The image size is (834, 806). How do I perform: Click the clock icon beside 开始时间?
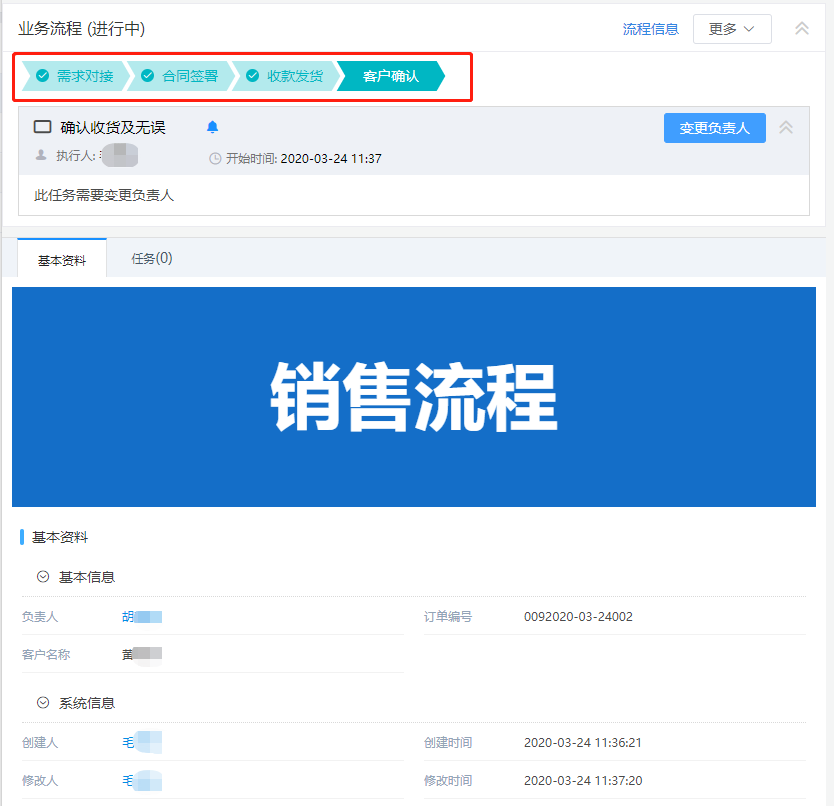tap(215, 159)
